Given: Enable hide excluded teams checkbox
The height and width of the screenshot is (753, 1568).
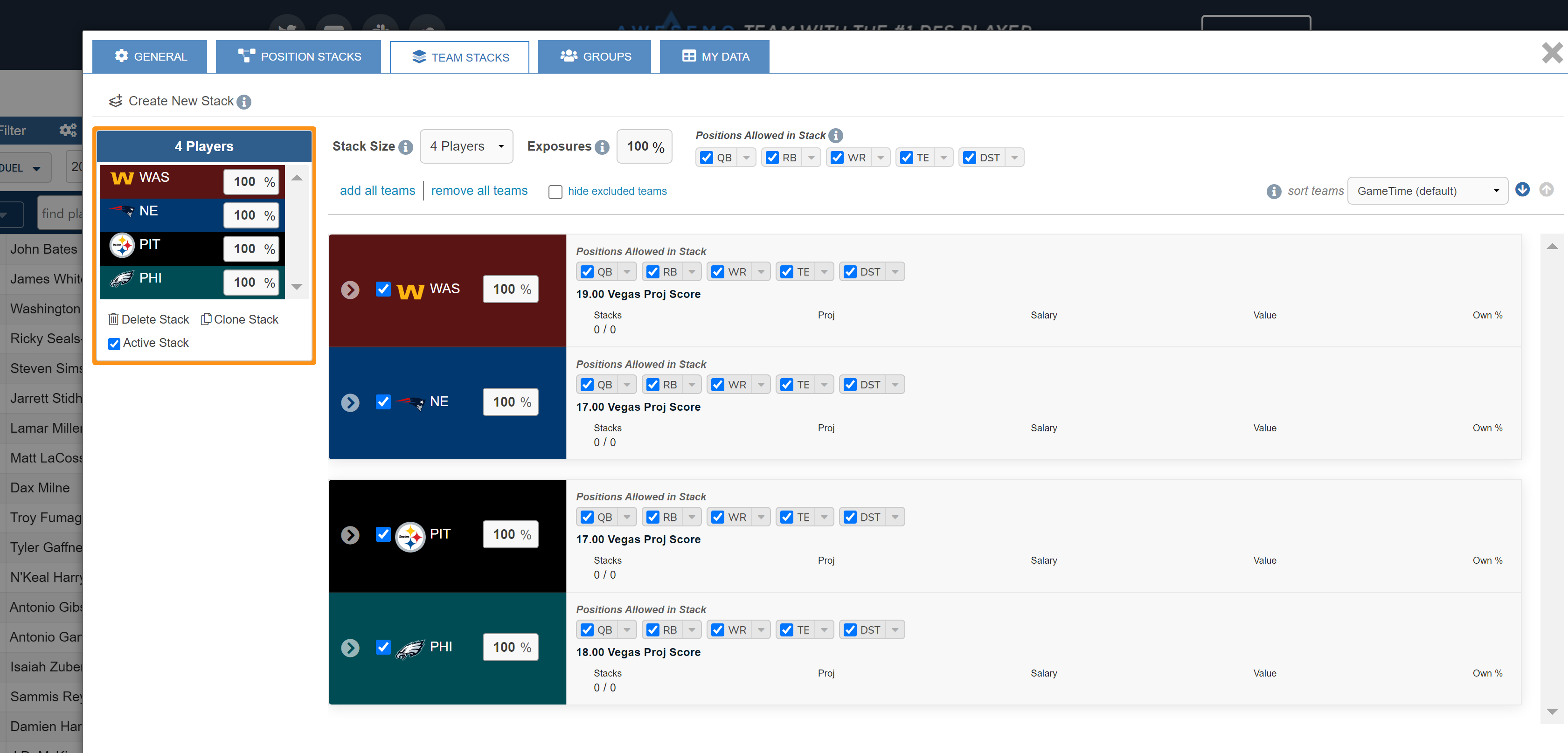Looking at the screenshot, I should tap(555, 193).
